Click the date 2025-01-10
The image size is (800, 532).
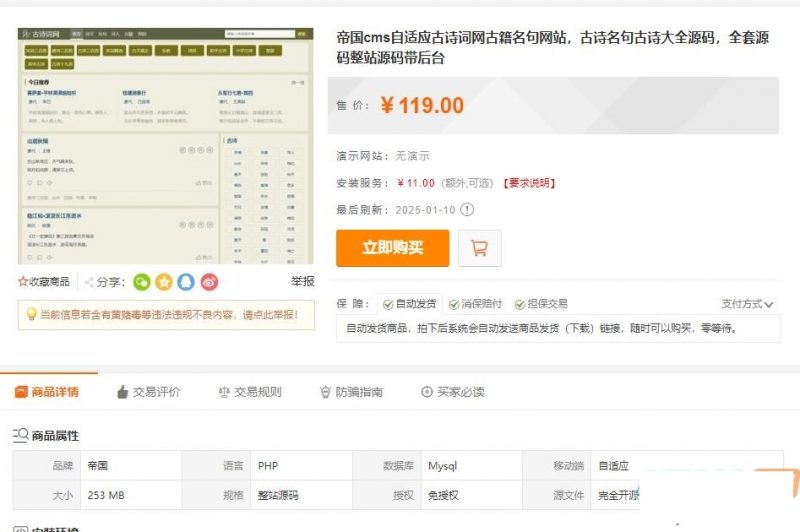[x=425, y=210]
